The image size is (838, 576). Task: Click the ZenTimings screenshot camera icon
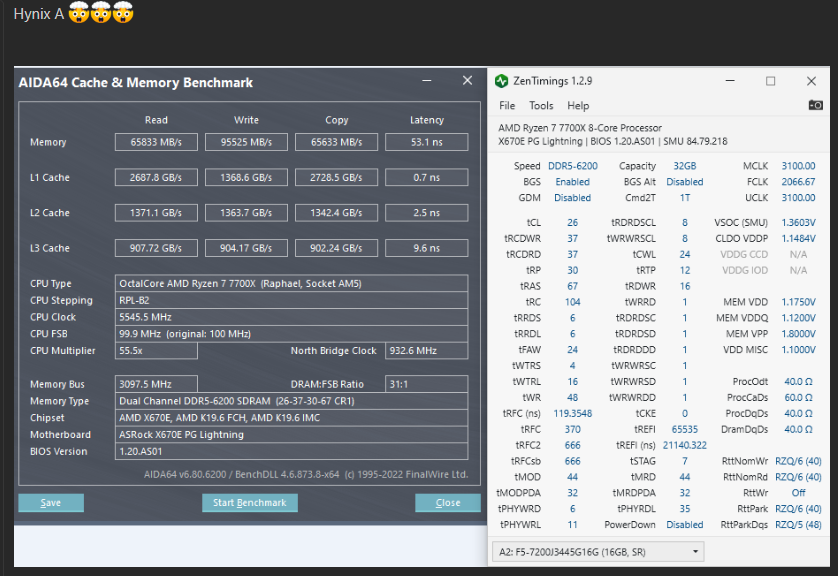click(815, 105)
